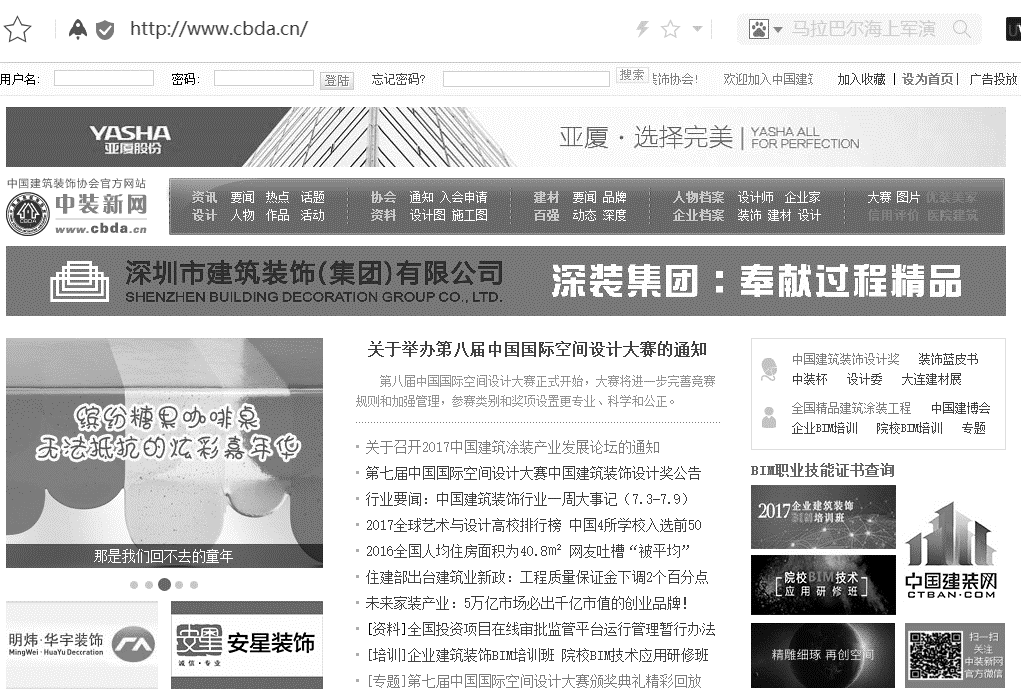Expand the dropdown arrow next to bookmark star
1021x696 pixels.
pos(697,29)
